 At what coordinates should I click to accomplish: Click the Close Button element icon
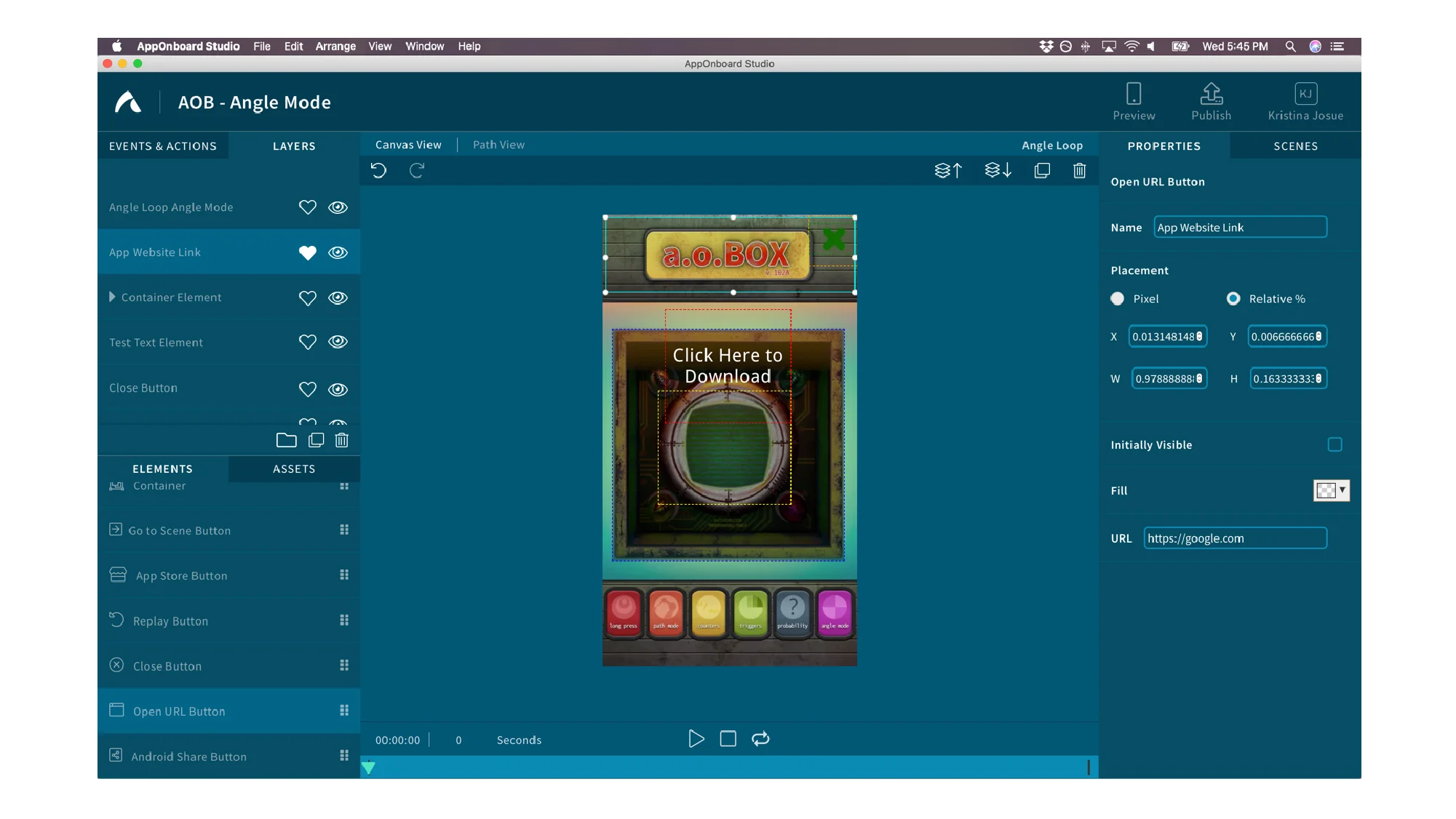[116, 665]
